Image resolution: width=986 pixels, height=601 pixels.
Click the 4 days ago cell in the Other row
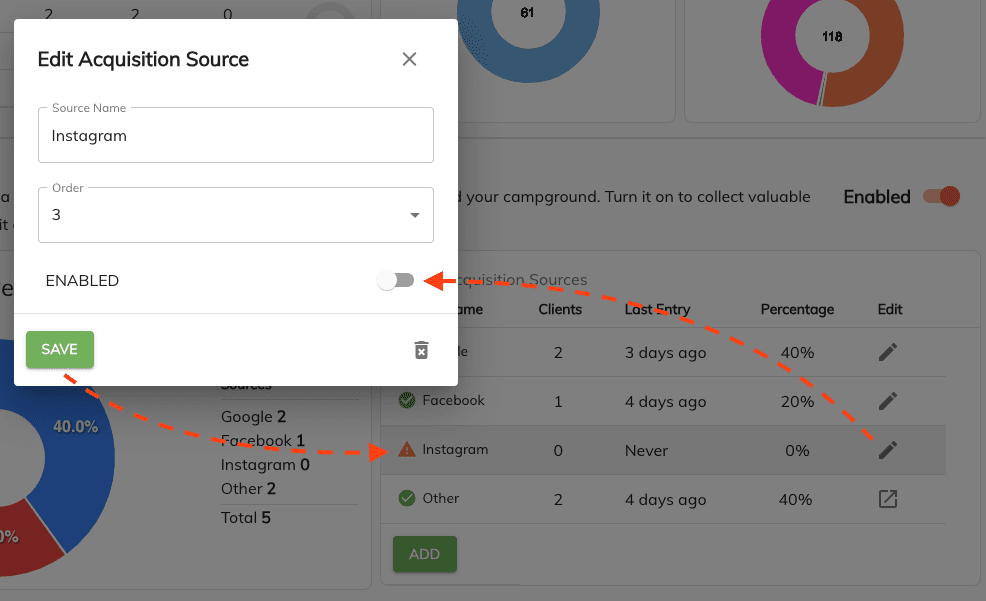click(x=665, y=500)
